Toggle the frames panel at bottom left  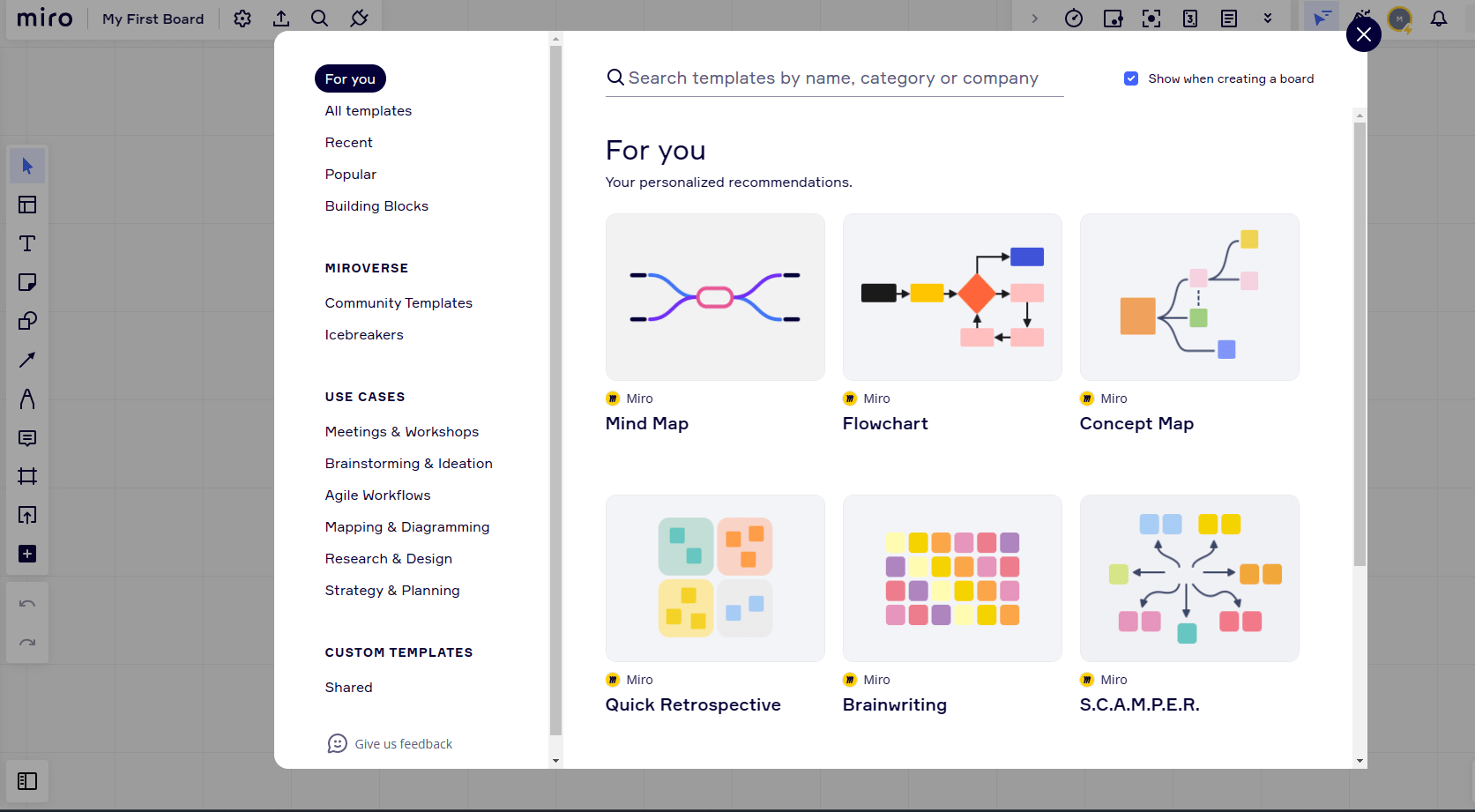27,781
